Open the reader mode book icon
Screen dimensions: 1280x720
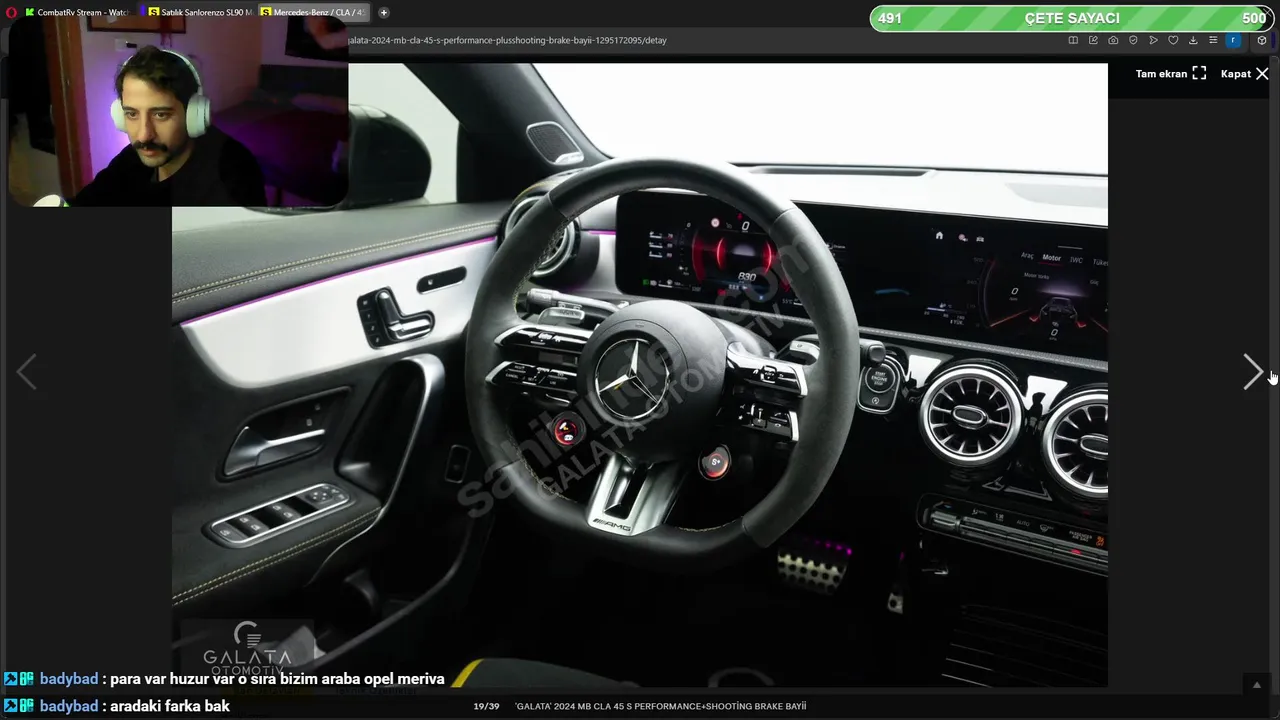pyautogui.click(x=1073, y=40)
